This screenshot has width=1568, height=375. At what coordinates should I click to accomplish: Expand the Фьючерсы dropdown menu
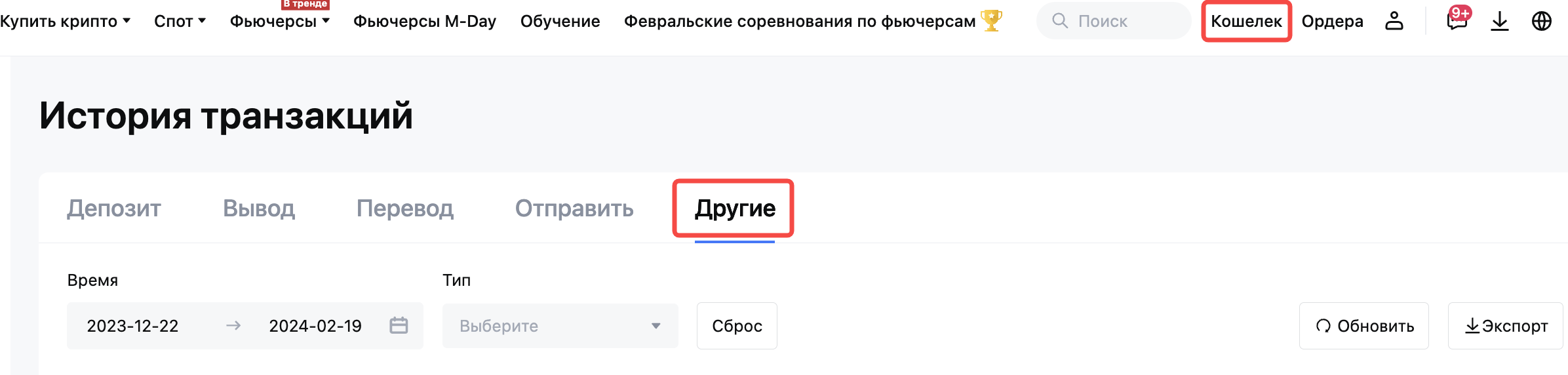coord(279,21)
